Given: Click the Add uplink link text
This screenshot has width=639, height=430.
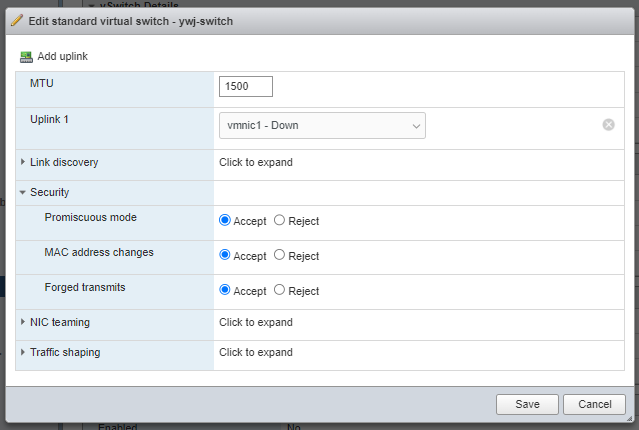Looking at the screenshot, I should pos(62,56).
